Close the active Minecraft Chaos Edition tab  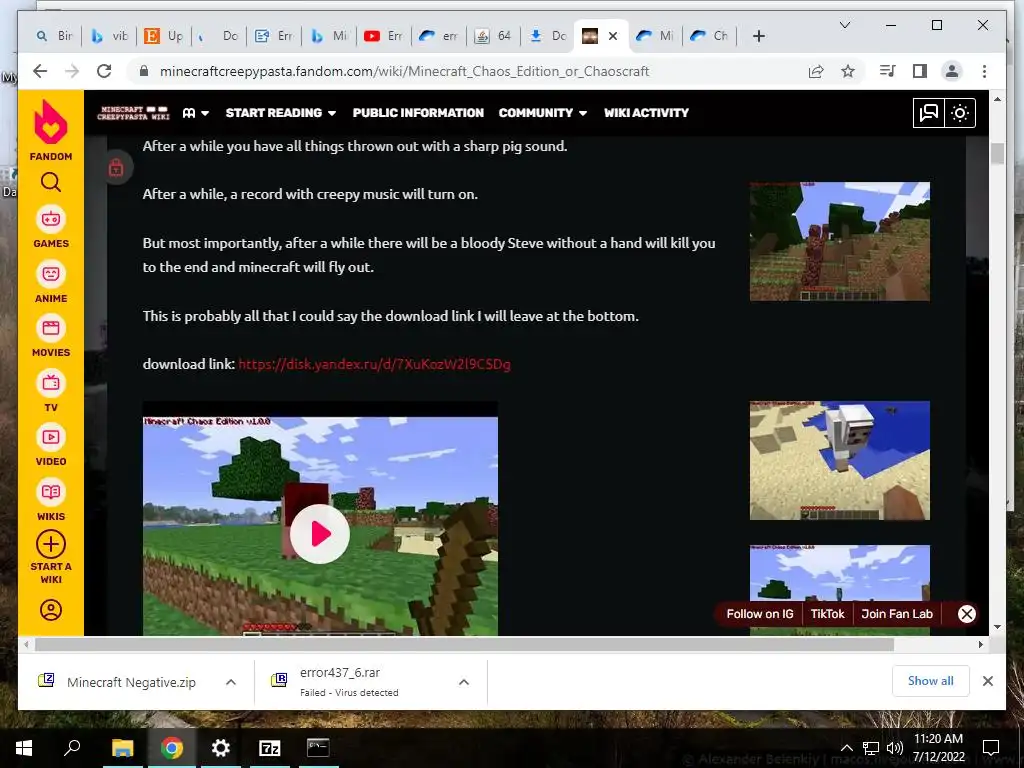(x=613, y=36)
